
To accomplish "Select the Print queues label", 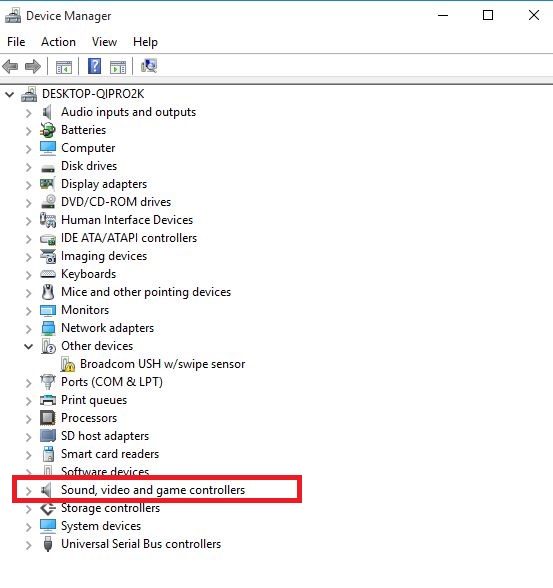I will pyautogui.click(x=94, y=400).
